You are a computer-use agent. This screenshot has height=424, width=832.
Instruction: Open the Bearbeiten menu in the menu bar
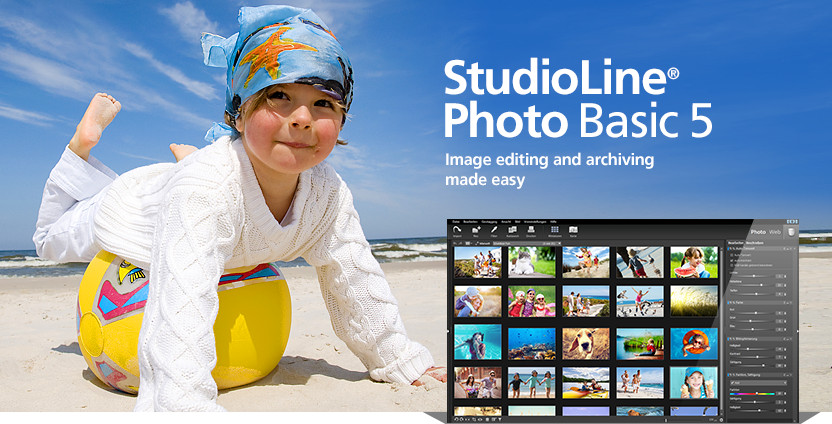click(x=470, y=222)
